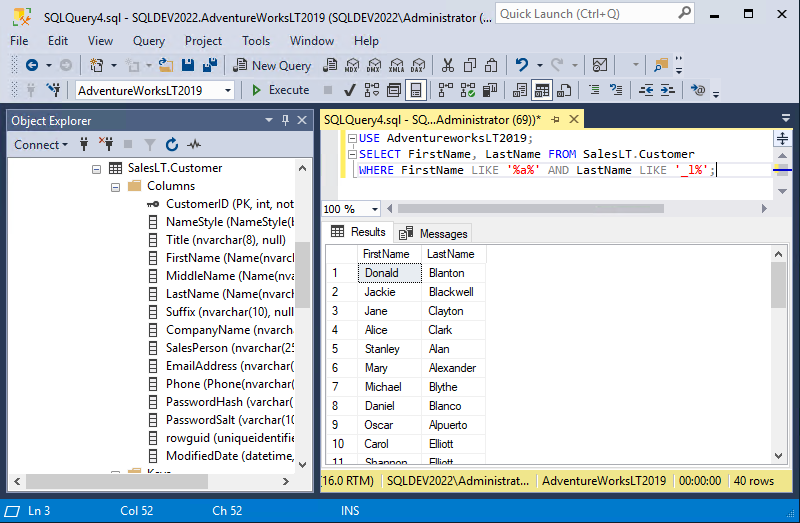
Task: Toggle Auto Hide pin on Object Explorer
Action: click(x=285, y=120)
